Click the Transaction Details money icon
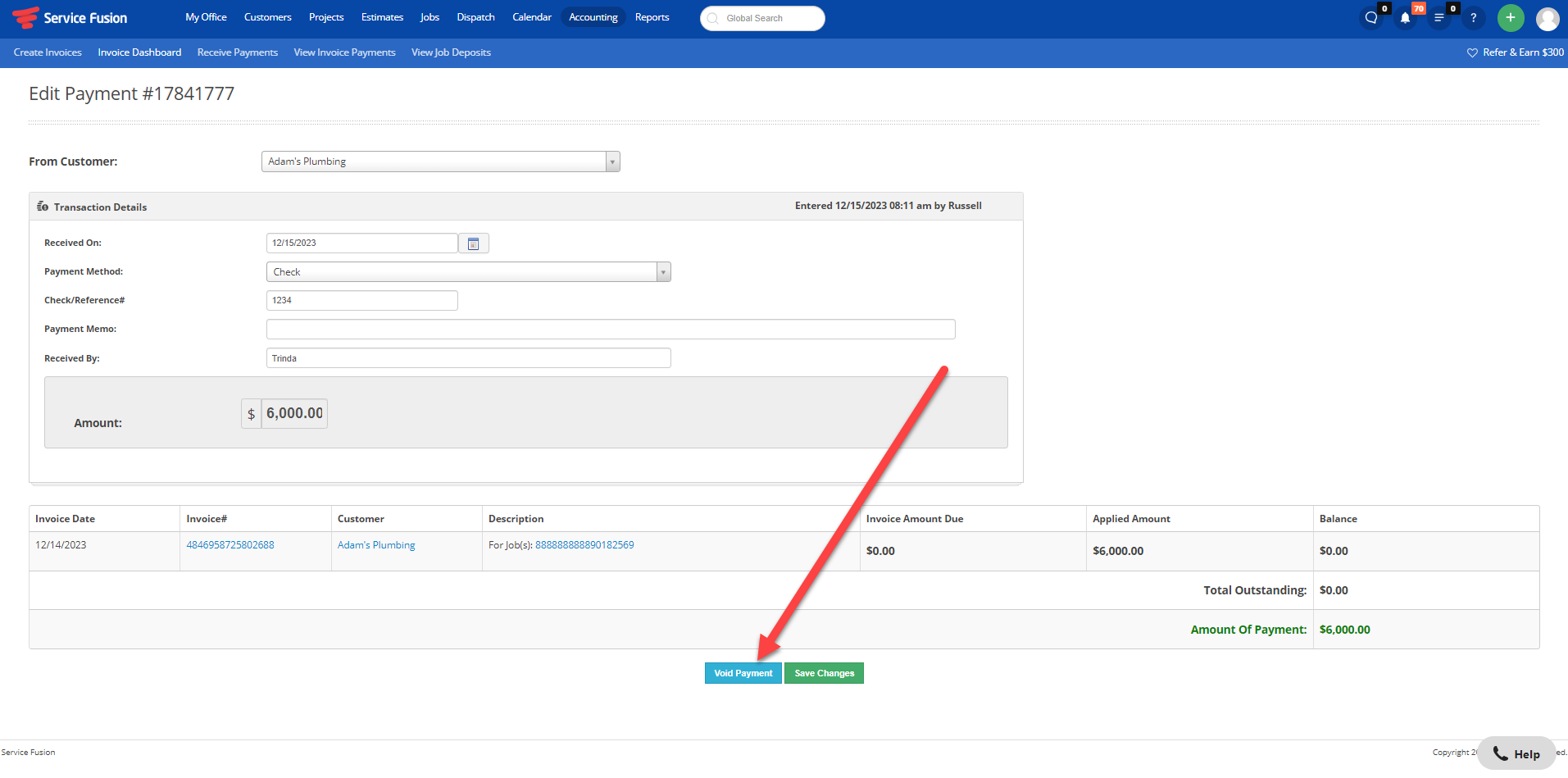The width and height of the screenshot is (1568, 778). [x=43, y=207]
